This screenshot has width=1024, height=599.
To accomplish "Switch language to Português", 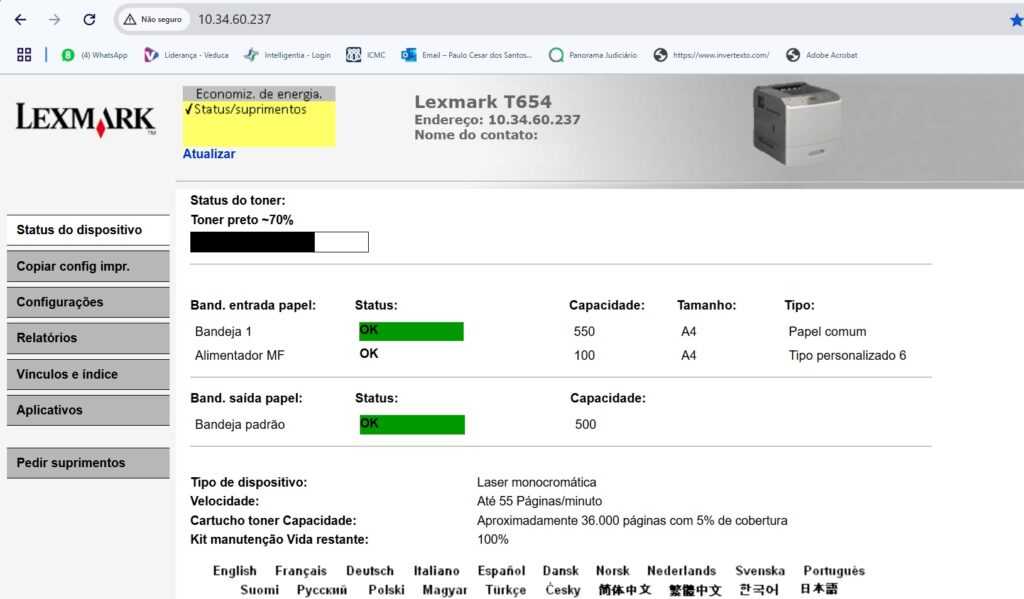I will click(x=834, y=571).
